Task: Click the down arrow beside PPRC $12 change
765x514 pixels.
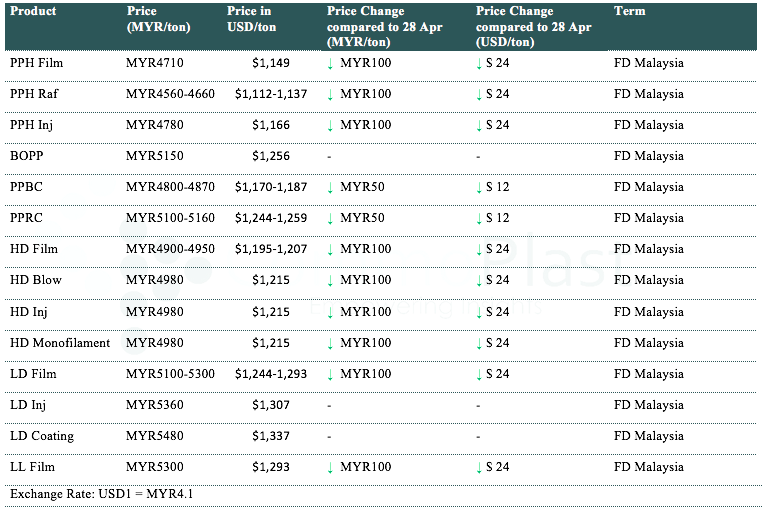Action: (480, 219)
